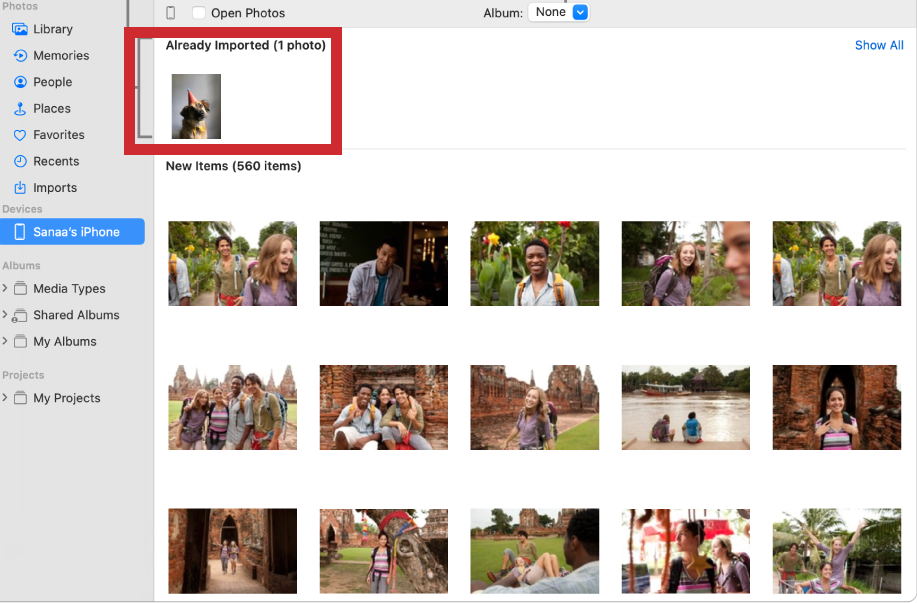This screenshot has height=603, width=918.
Task: Click the People icon in sidebar
Action: click(x=20, y=82)
